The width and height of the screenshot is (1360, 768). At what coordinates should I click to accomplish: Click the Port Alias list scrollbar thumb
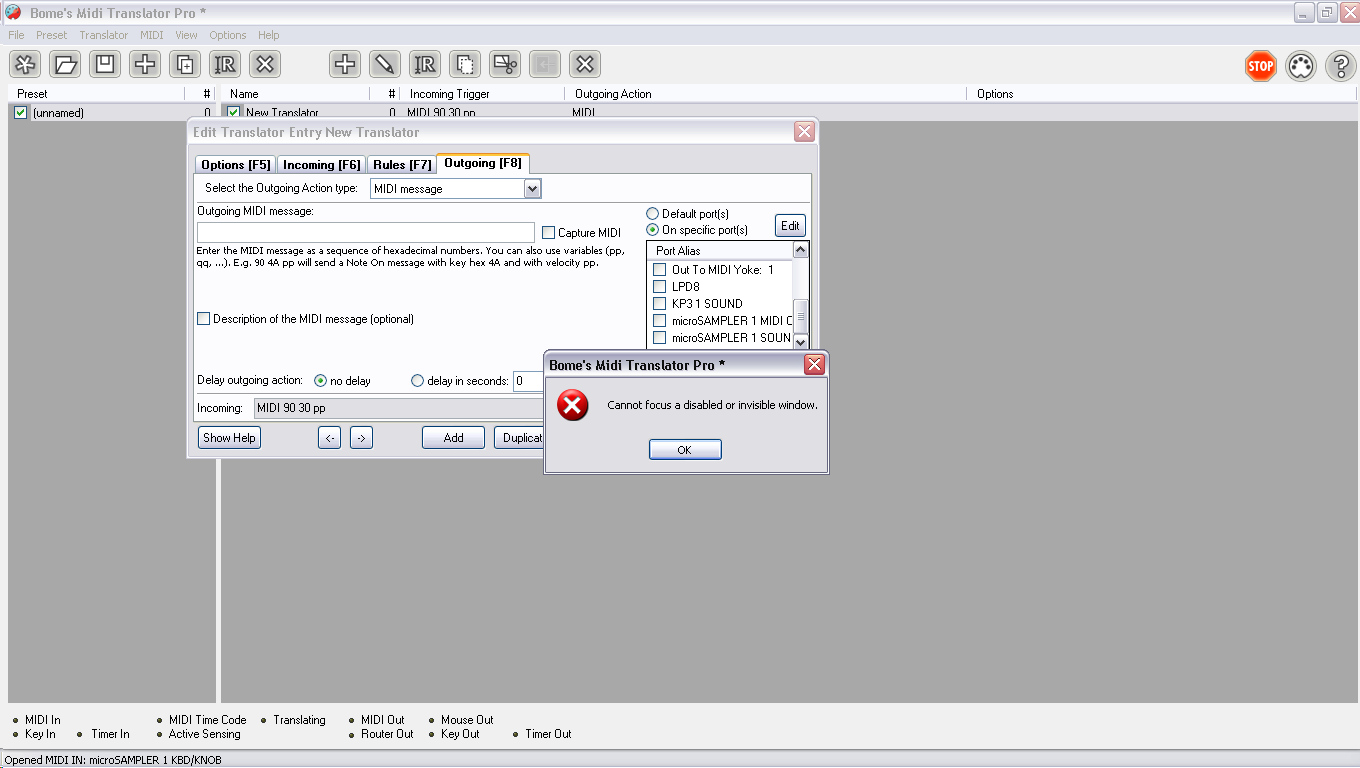(x=800, y=315)
